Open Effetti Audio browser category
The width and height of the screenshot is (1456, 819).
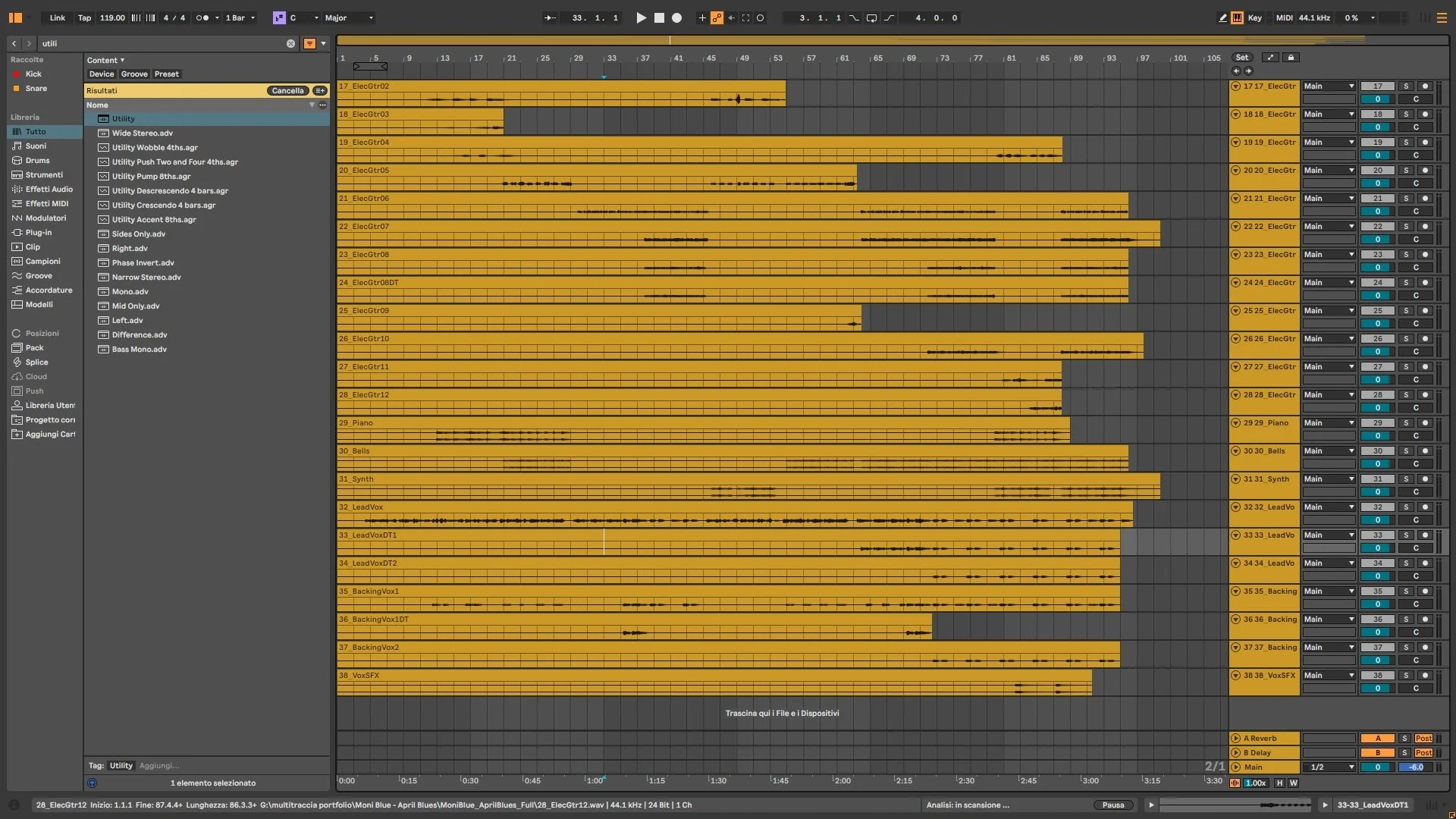point(49,190)
